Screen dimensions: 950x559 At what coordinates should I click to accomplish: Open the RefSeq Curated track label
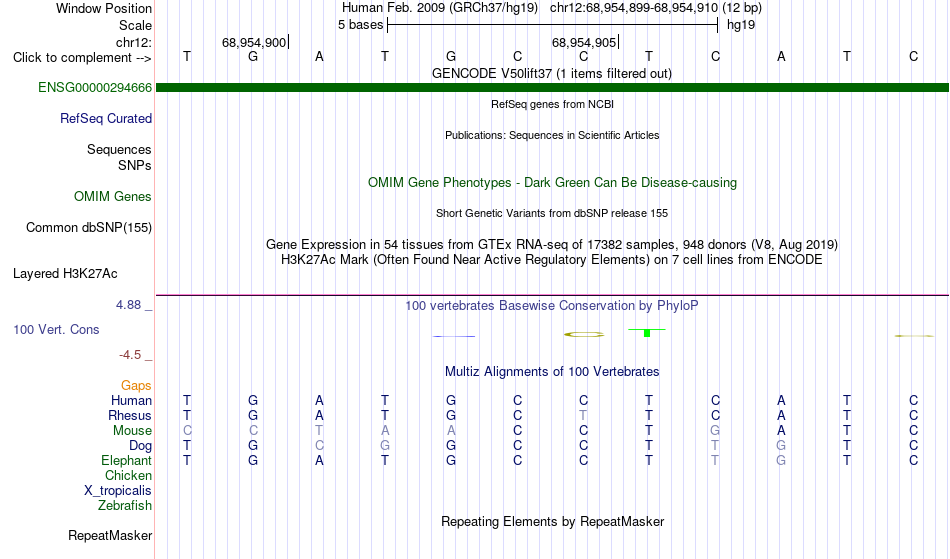[x=105, y=119]
